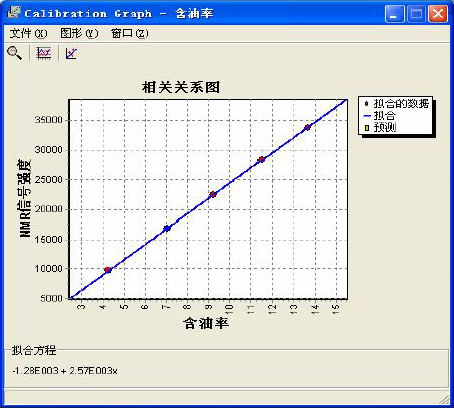Viewport: 454px width, 408px height.
Task: Open the 图形 menu
Action: click(79, 33)
